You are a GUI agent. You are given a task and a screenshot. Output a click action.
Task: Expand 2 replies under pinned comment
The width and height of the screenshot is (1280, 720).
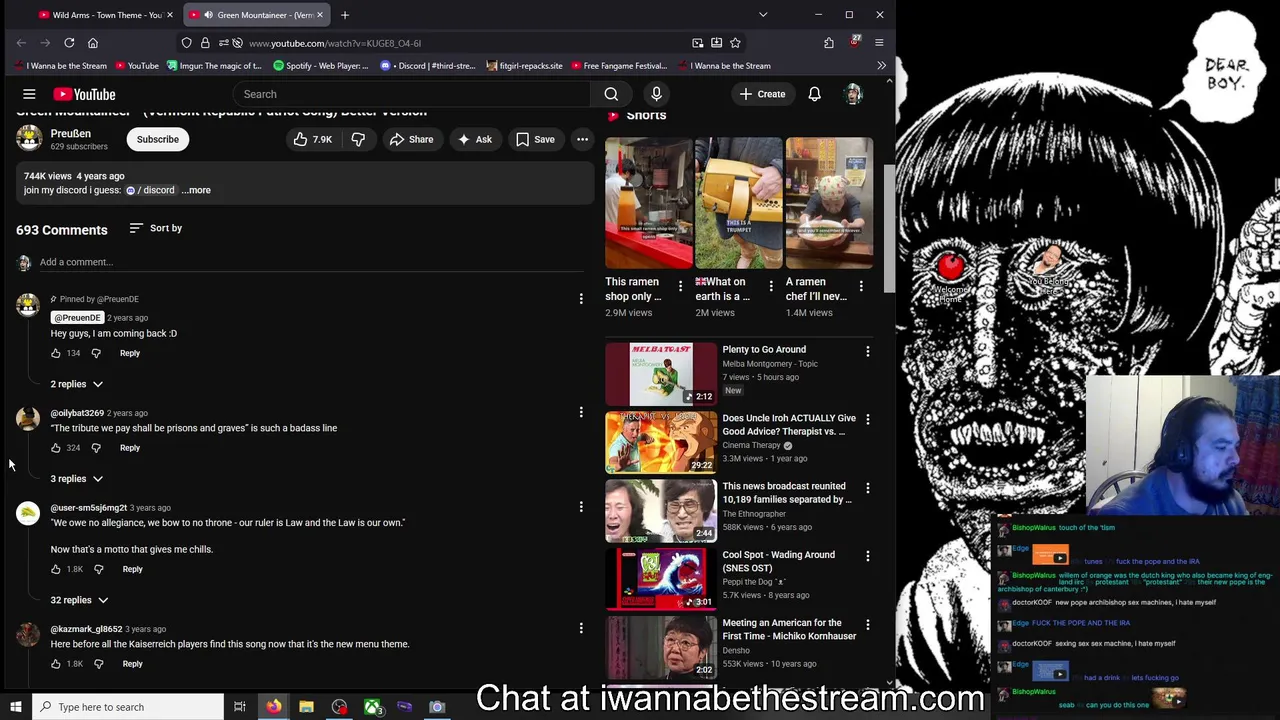(x=77, y=384)
